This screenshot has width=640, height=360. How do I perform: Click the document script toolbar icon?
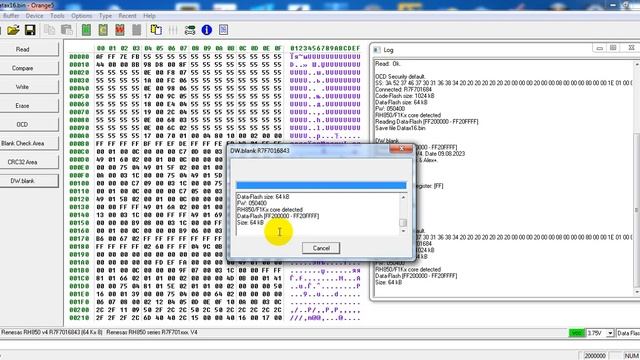click(223, 30)
